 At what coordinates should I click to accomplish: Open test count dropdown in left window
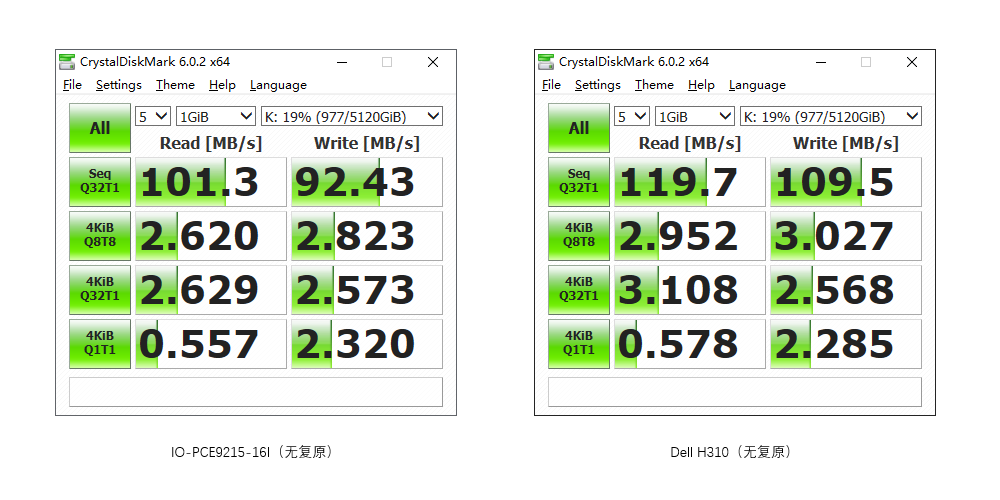[153, 116]
